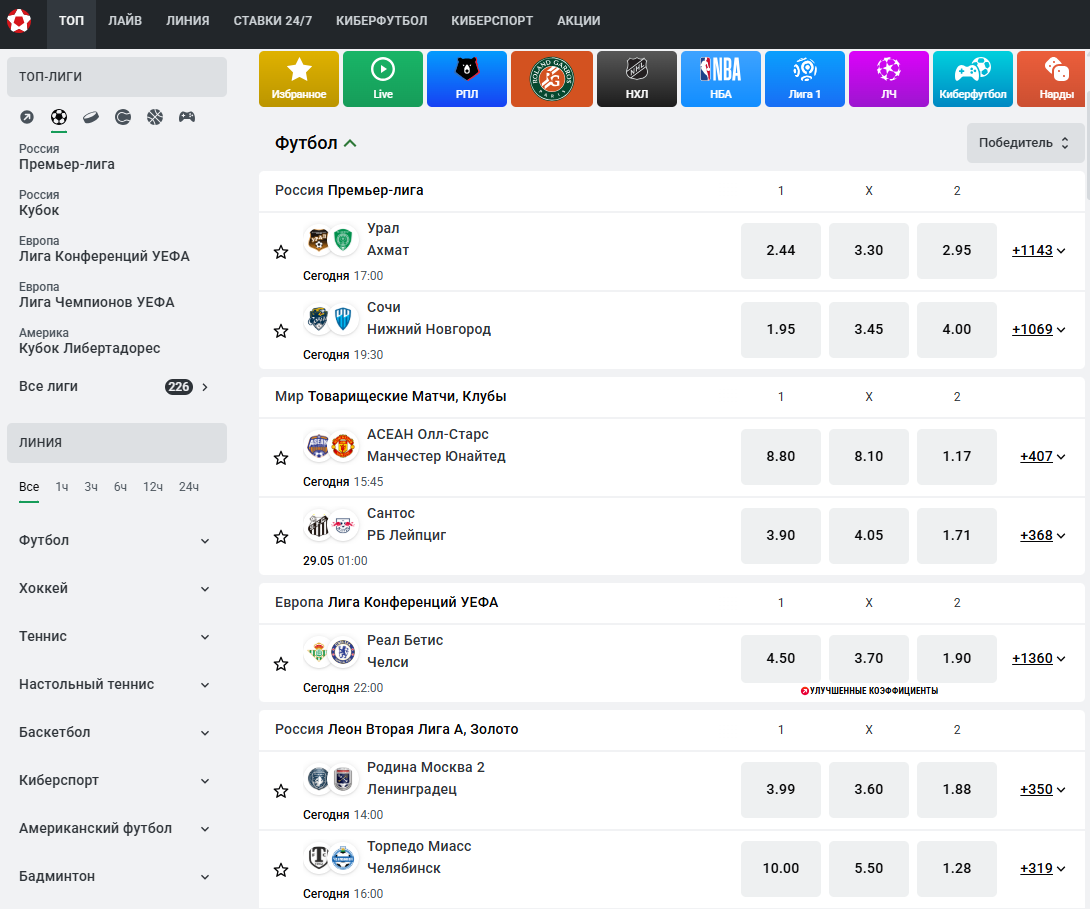Image resolution: width=1090 pixels, height=909 pixels.
Task: Open the СТАВКИ 24/7 navigation tab
Action: (272, 21)
